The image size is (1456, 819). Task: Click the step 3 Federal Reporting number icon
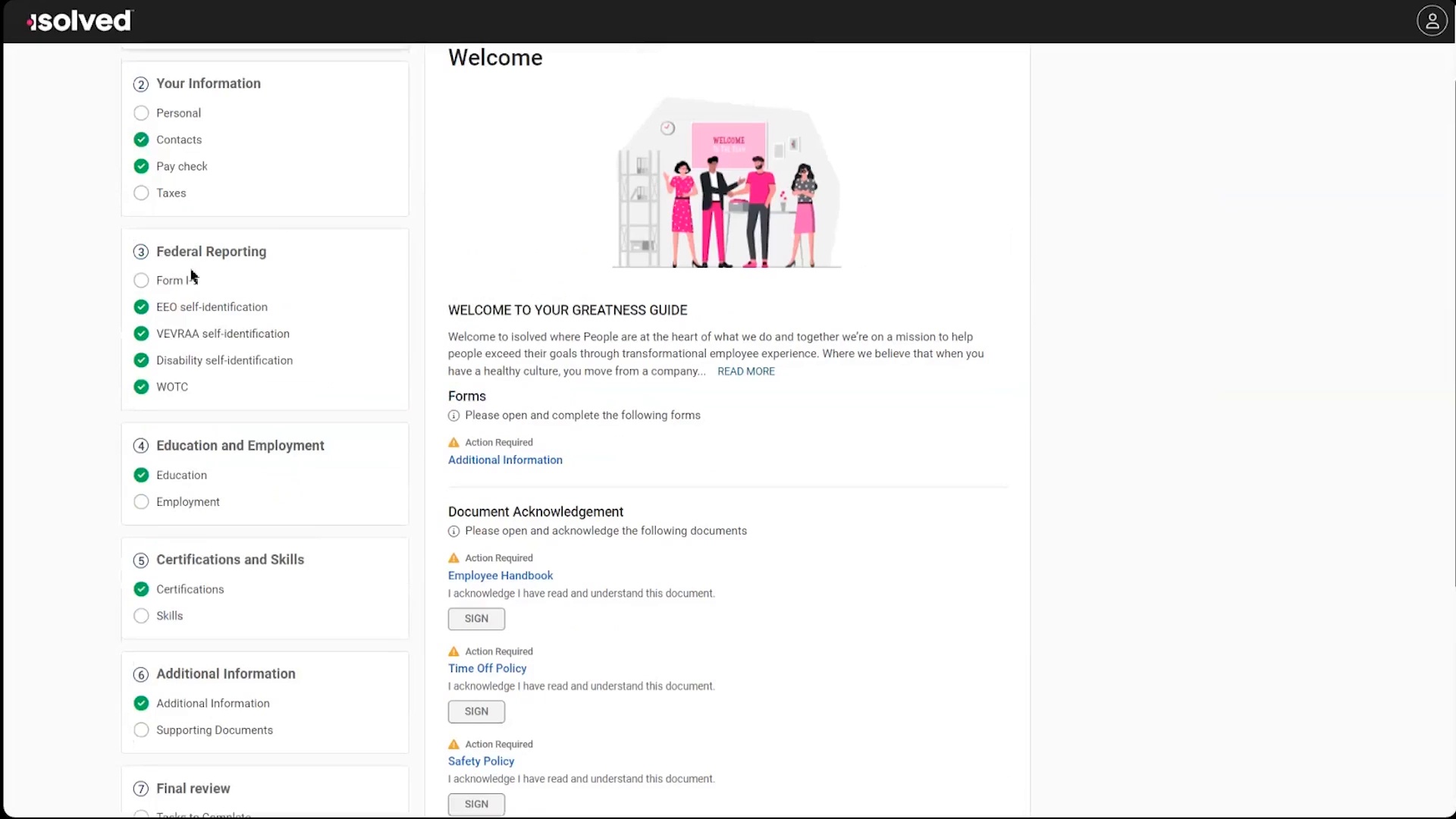[141, 252]
